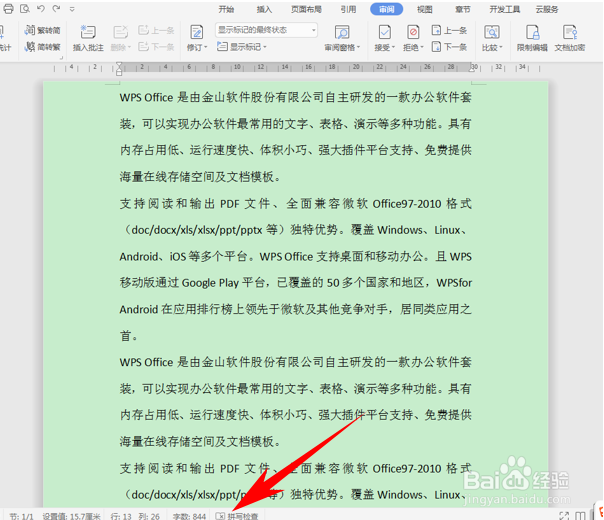Open the 页面布局 (Page Layout) tab

click(x=306, y=9)
